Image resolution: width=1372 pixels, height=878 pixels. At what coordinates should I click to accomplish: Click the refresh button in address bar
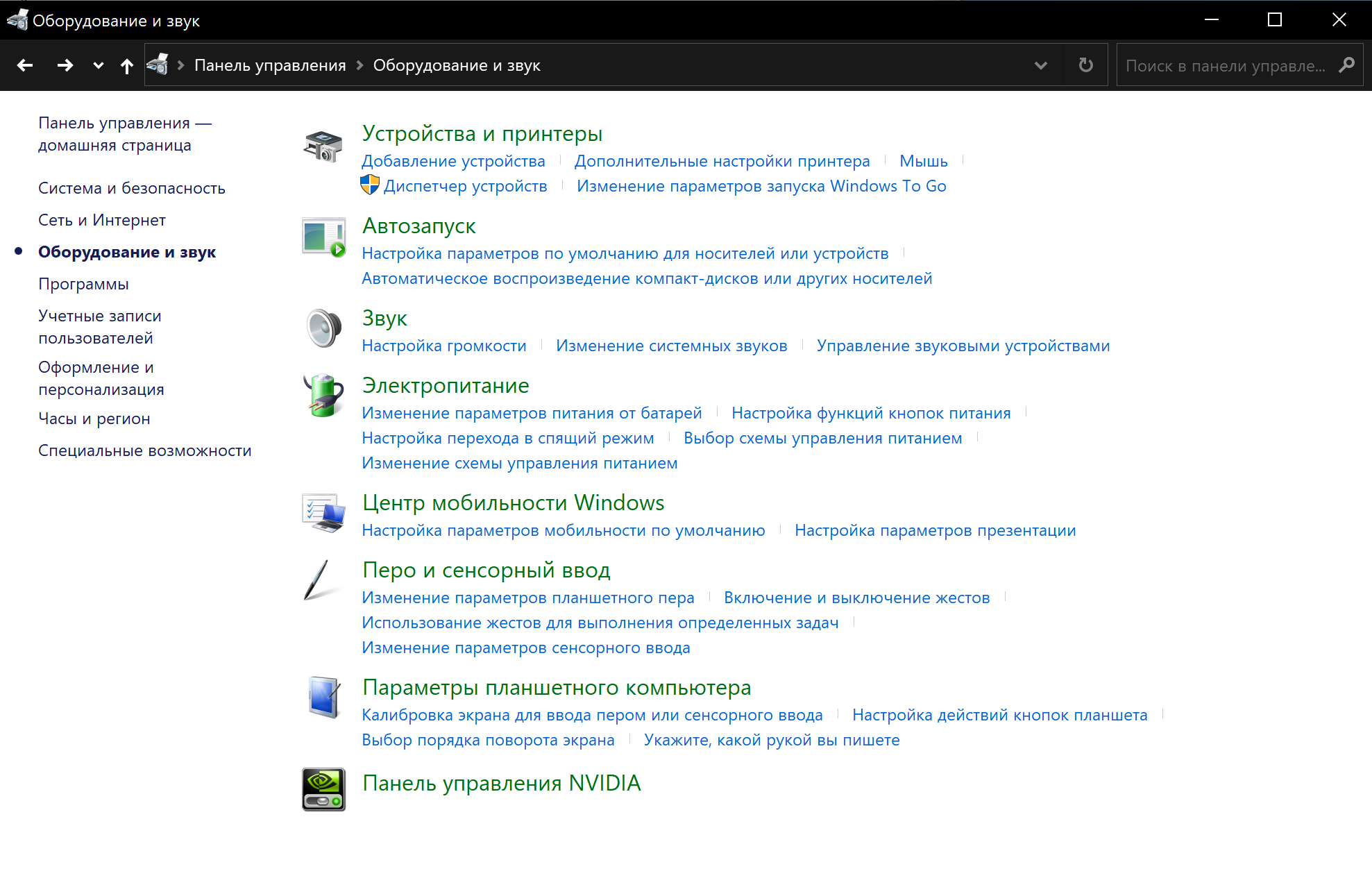click(x=1085, y=65)
